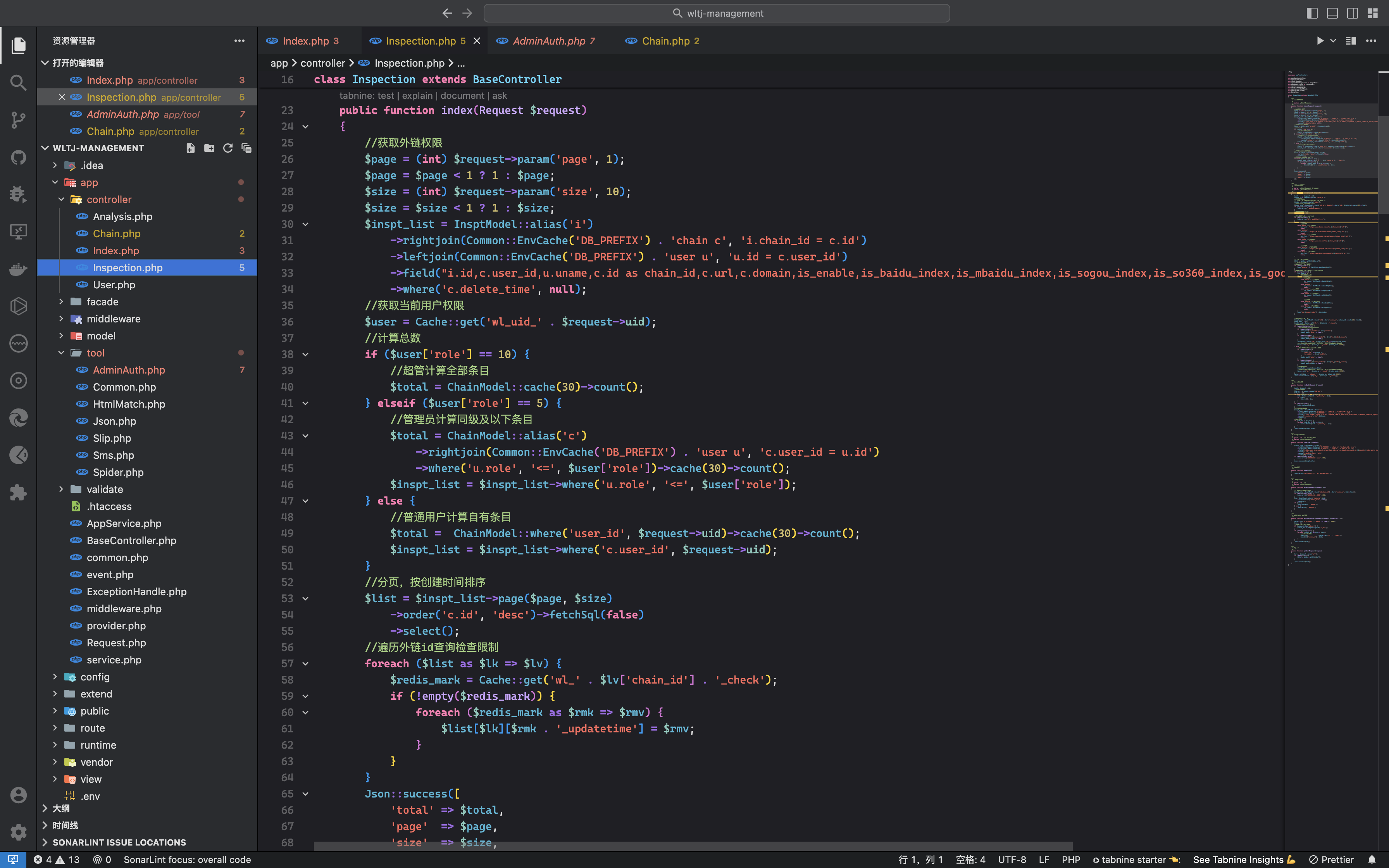The width and height of the screenshot is (1389, 868).
Task: Open Chain.php in the controller folder
Action: [117, 234]
